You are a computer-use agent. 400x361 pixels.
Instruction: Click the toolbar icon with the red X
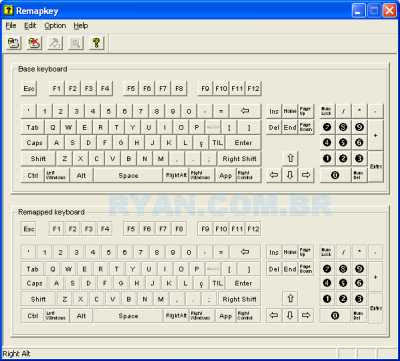[34, 43]
